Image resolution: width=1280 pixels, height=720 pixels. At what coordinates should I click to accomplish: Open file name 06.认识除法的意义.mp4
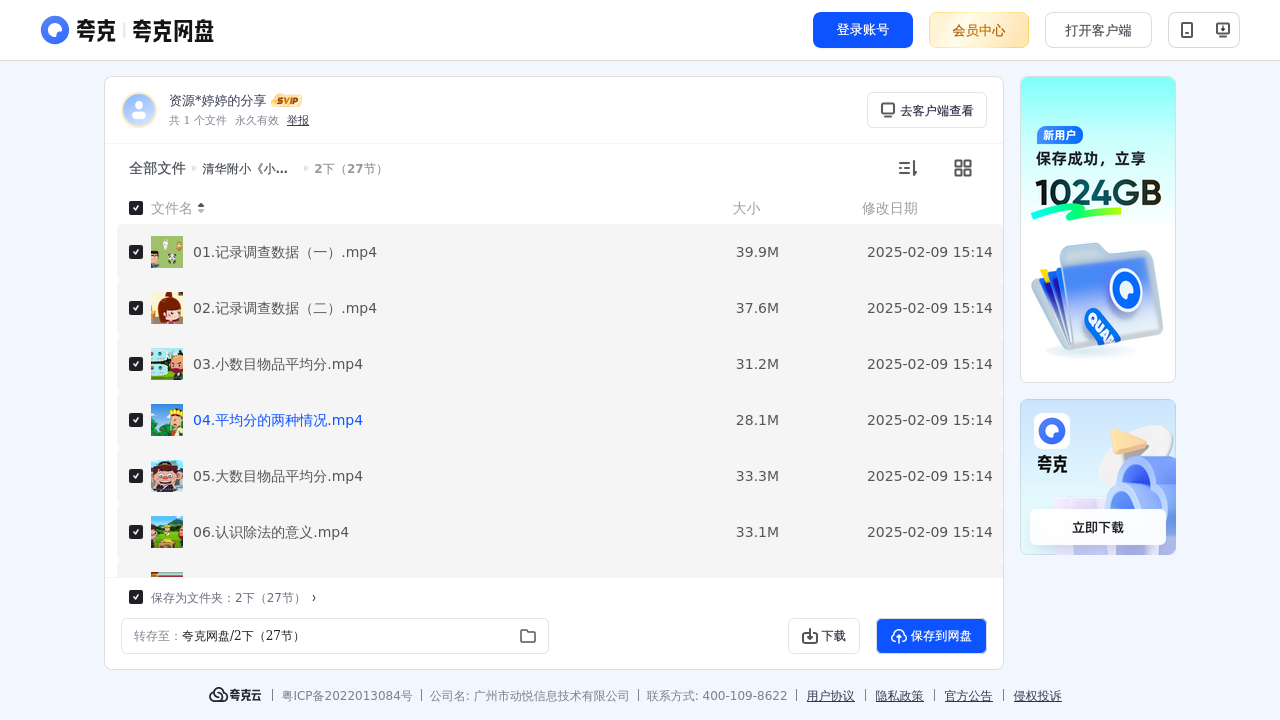(x=271, y=532)
